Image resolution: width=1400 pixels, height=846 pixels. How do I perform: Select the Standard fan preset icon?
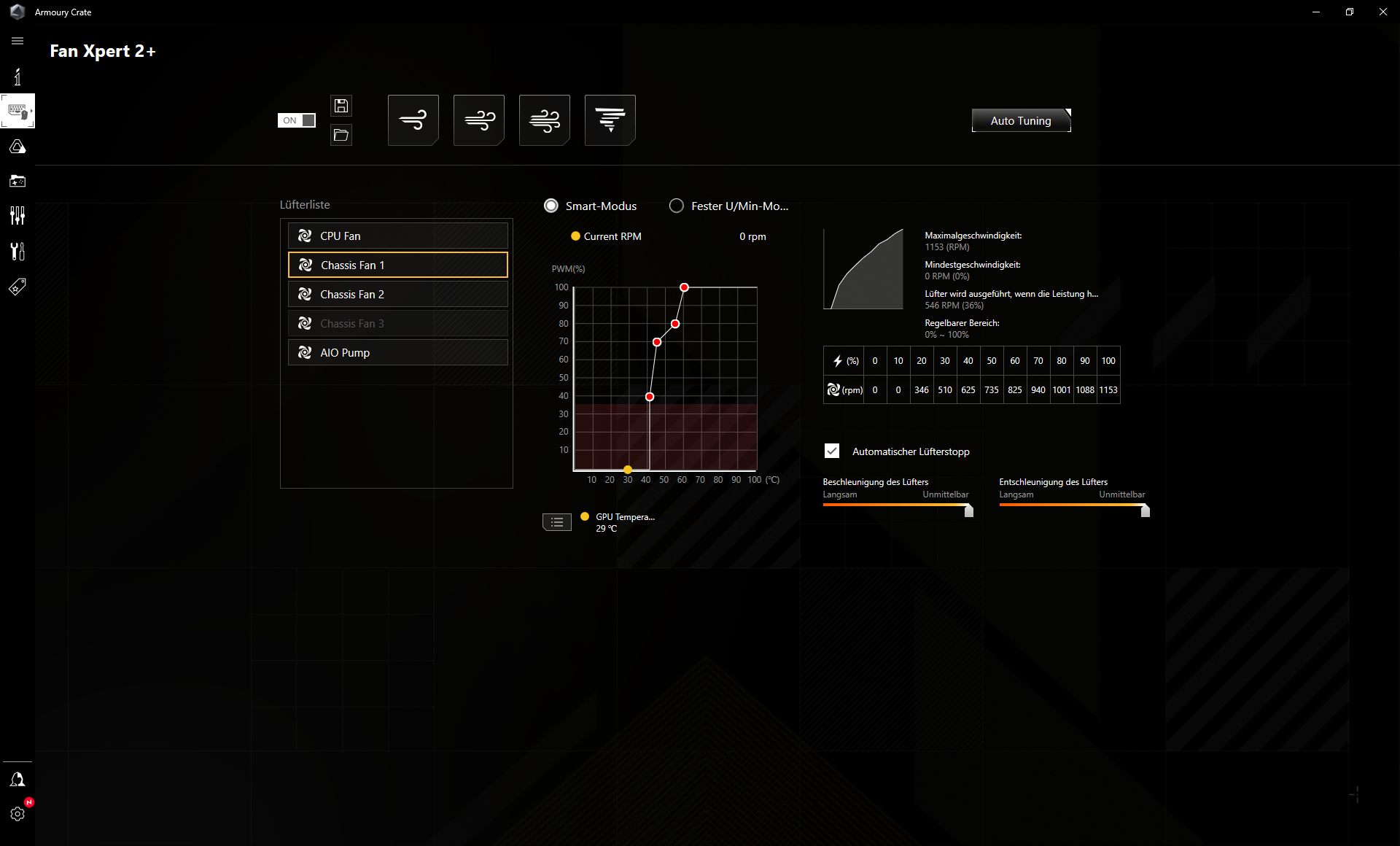tap(478, 120)
